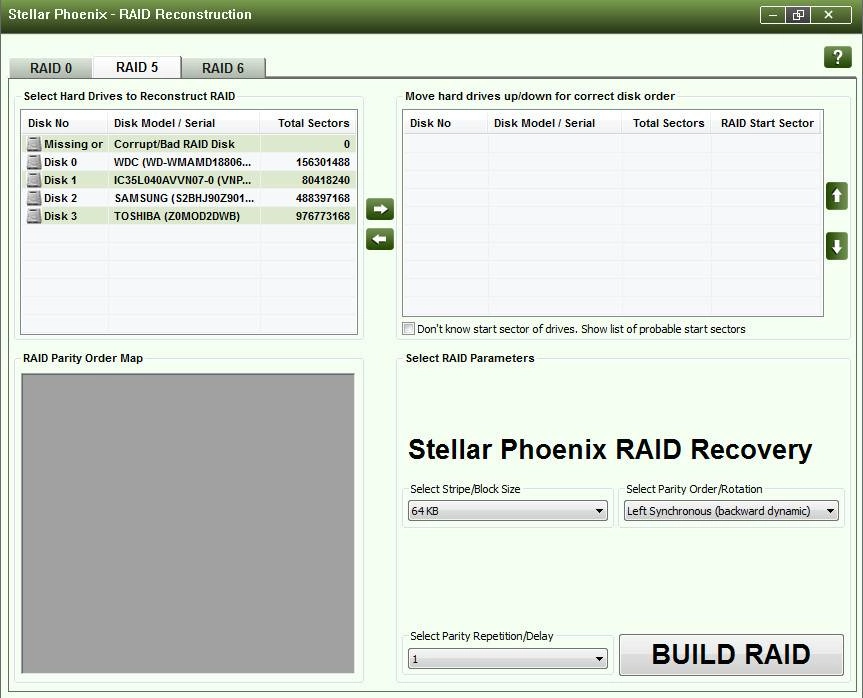Viewport: 863px width, 698px height.
Task: Click the 488397168 total sectors value
Action: (323, 198)
